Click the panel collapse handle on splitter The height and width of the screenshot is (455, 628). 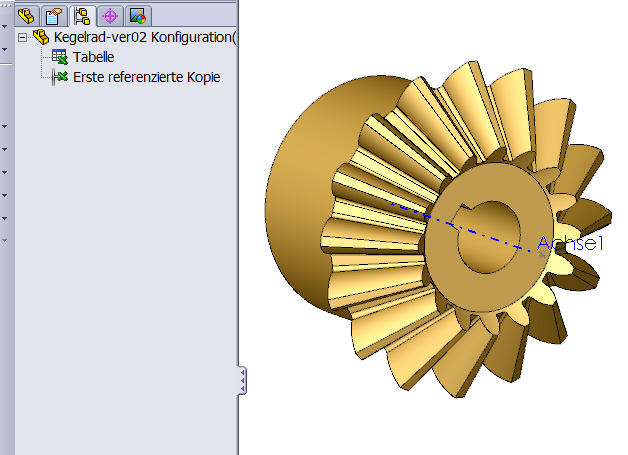point(242,381)
